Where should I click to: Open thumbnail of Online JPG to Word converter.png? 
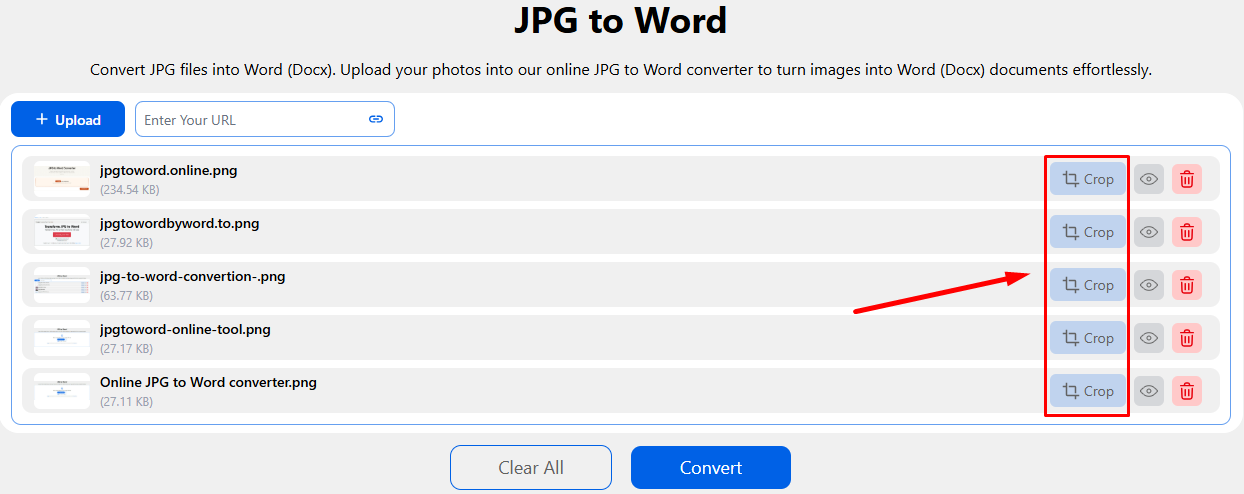click(62, 391)
